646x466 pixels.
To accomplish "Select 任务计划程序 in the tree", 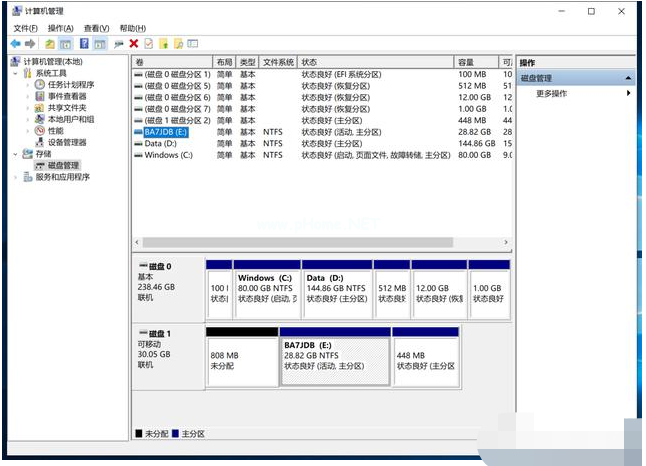I will [70, 85].
